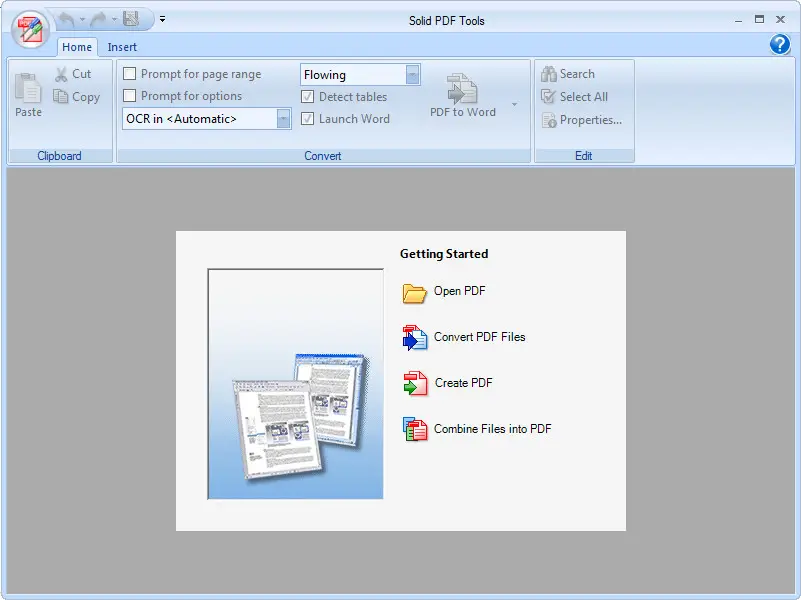801x600 pixels.
Task: Expand the PDF to Word split-button arrow
Action: click(x=514, y=104)
